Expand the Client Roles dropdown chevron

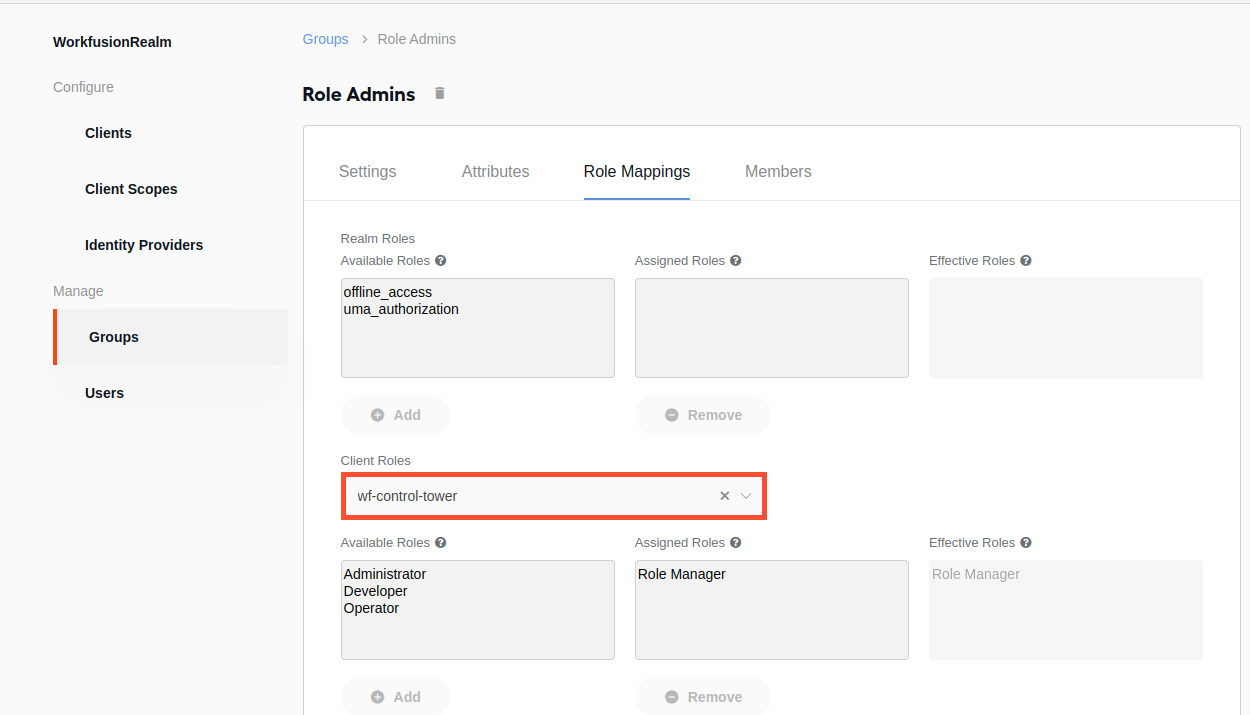746,496
